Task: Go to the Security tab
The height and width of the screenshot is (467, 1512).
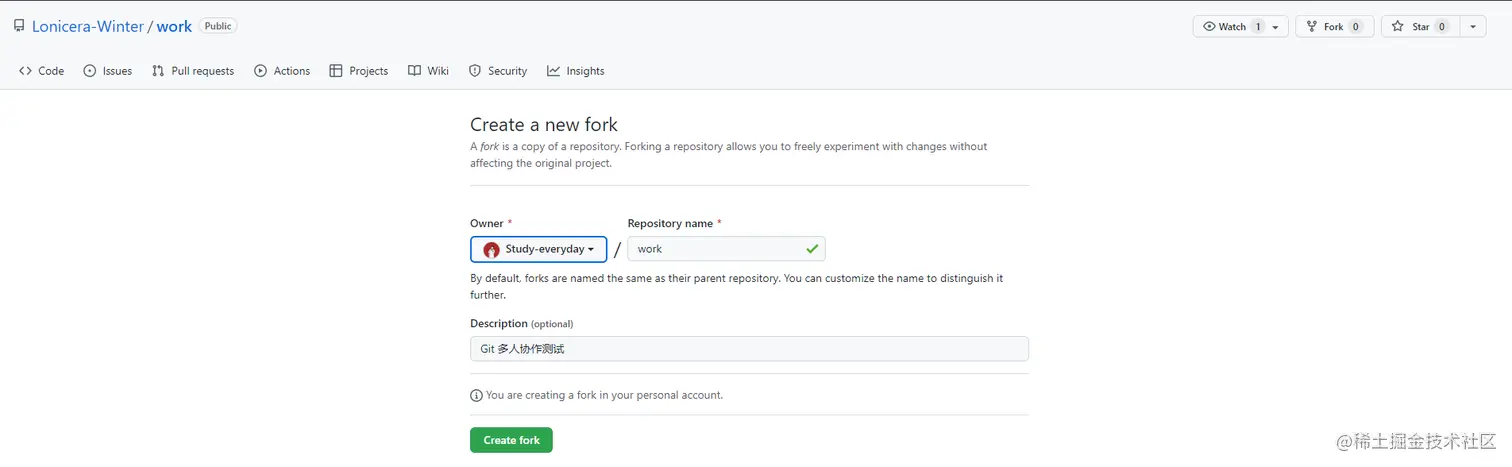Action: pyautogui.click(x=497, y=71)
